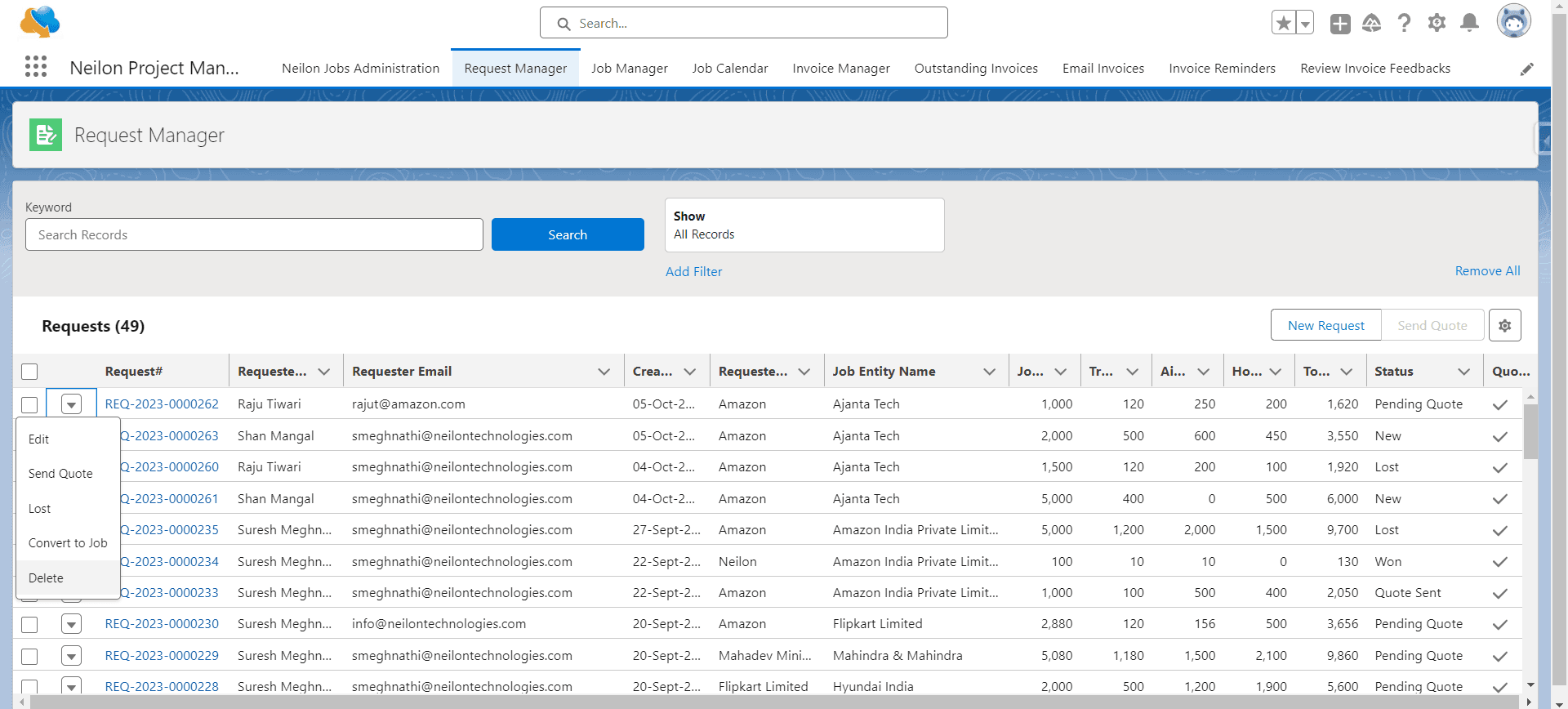
Task: Open the help question mark icon
Action: 1404,23
